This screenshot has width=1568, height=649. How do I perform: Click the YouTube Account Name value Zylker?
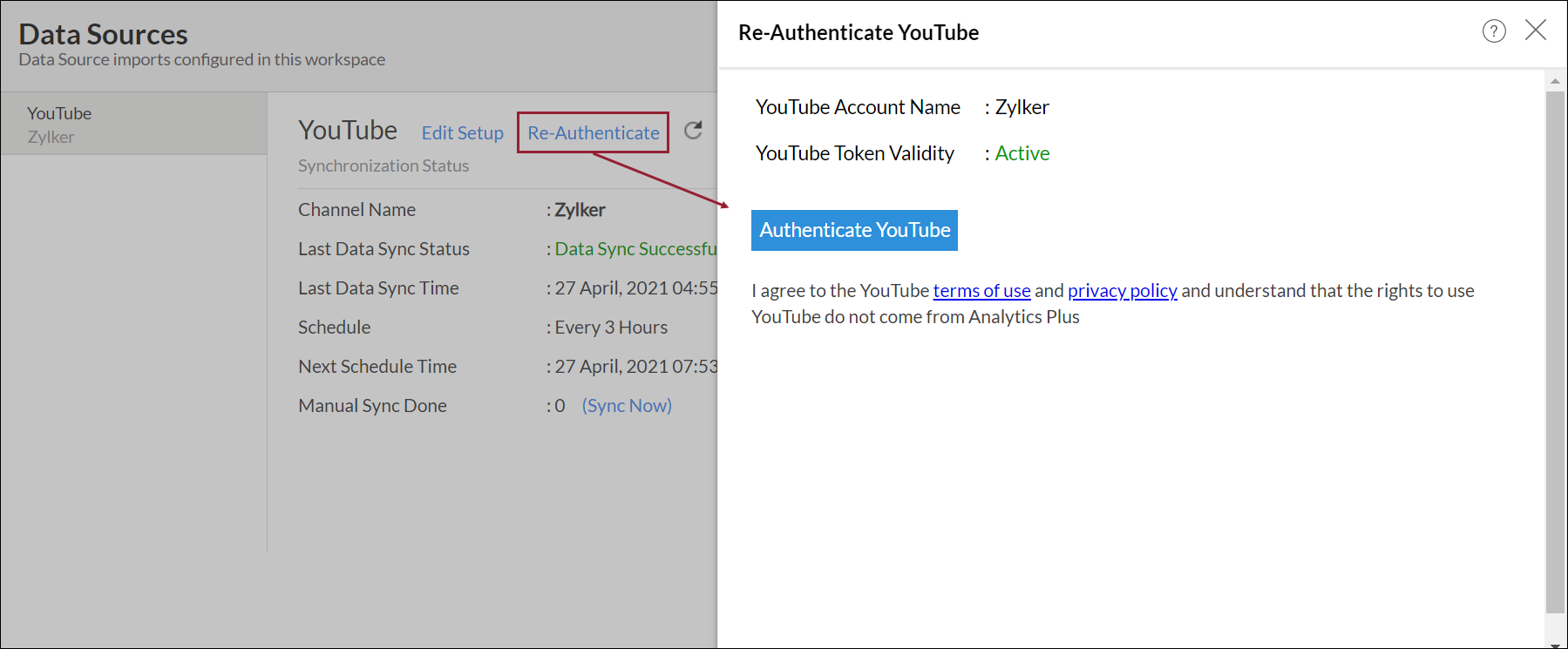click(x=1022, y=107)
